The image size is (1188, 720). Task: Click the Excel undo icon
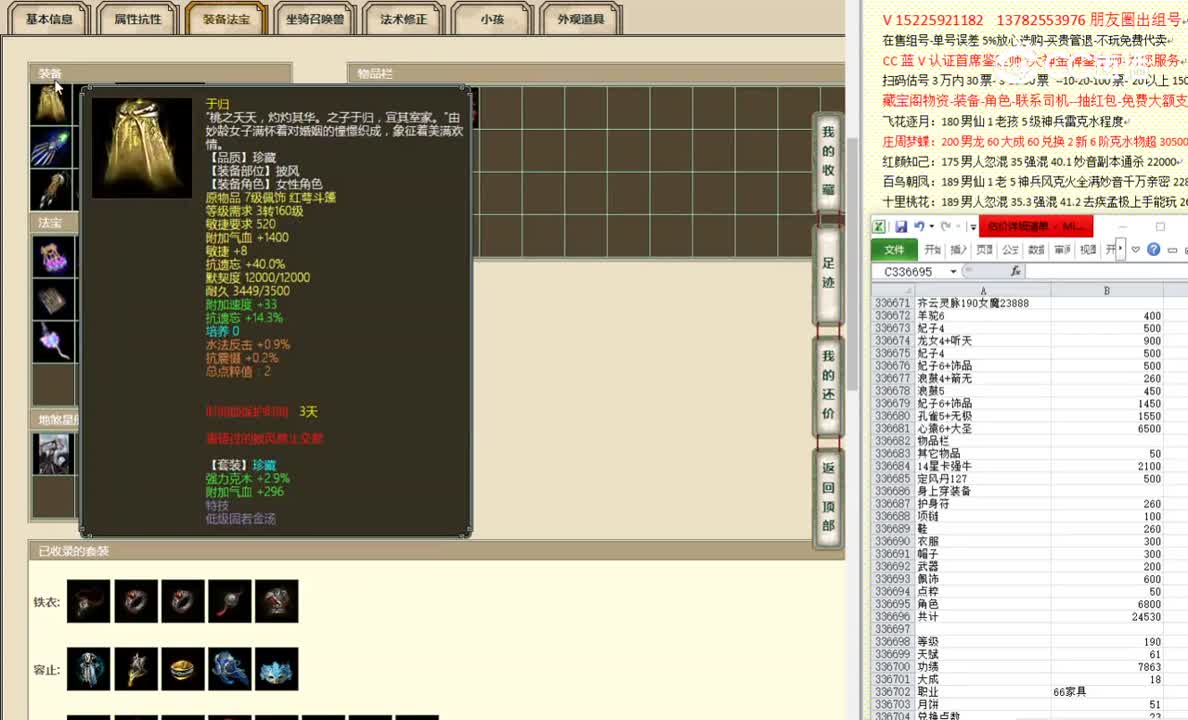[919, 227]
